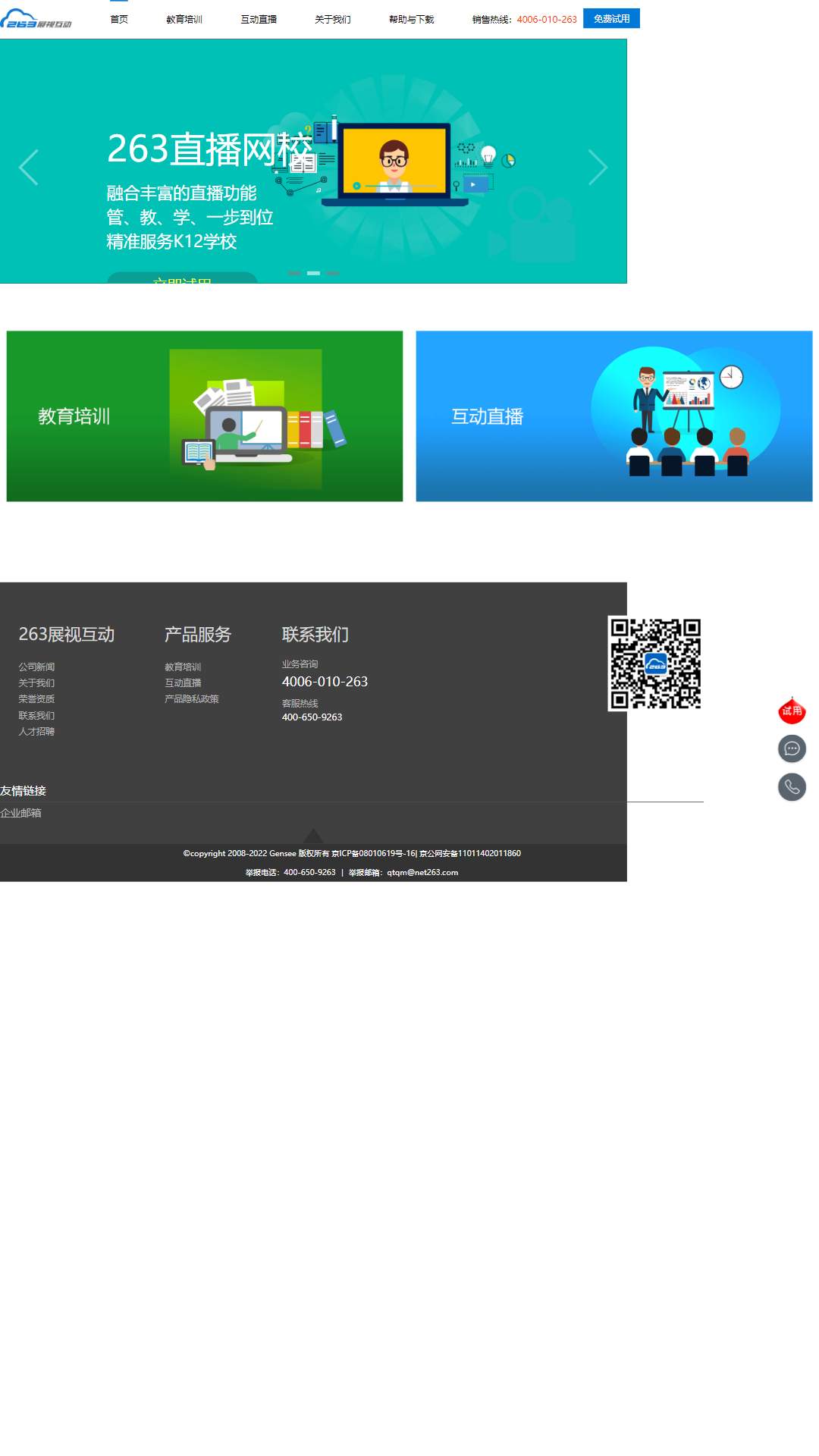819x1456 pixels.
Task: Open the online chat floating icon
Action: coord(792,748)
